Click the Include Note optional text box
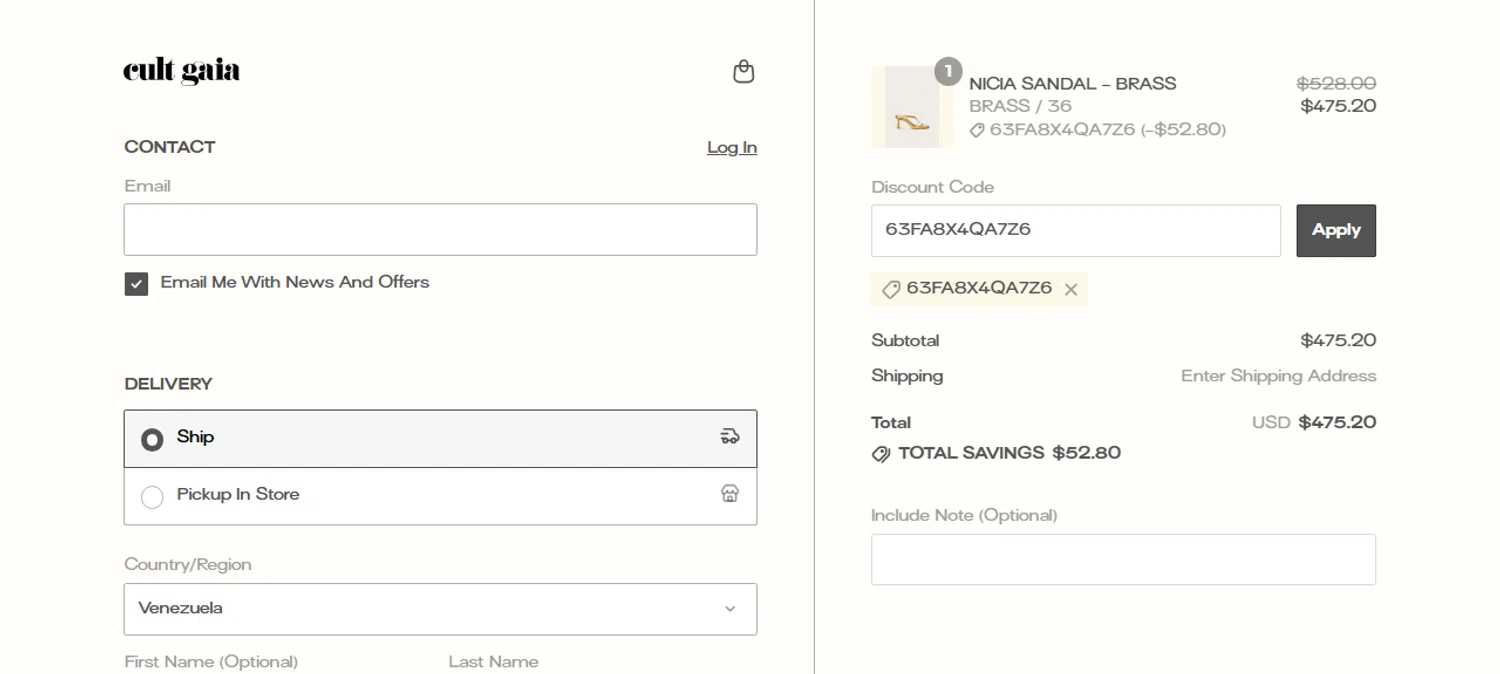 [1123, 559]
